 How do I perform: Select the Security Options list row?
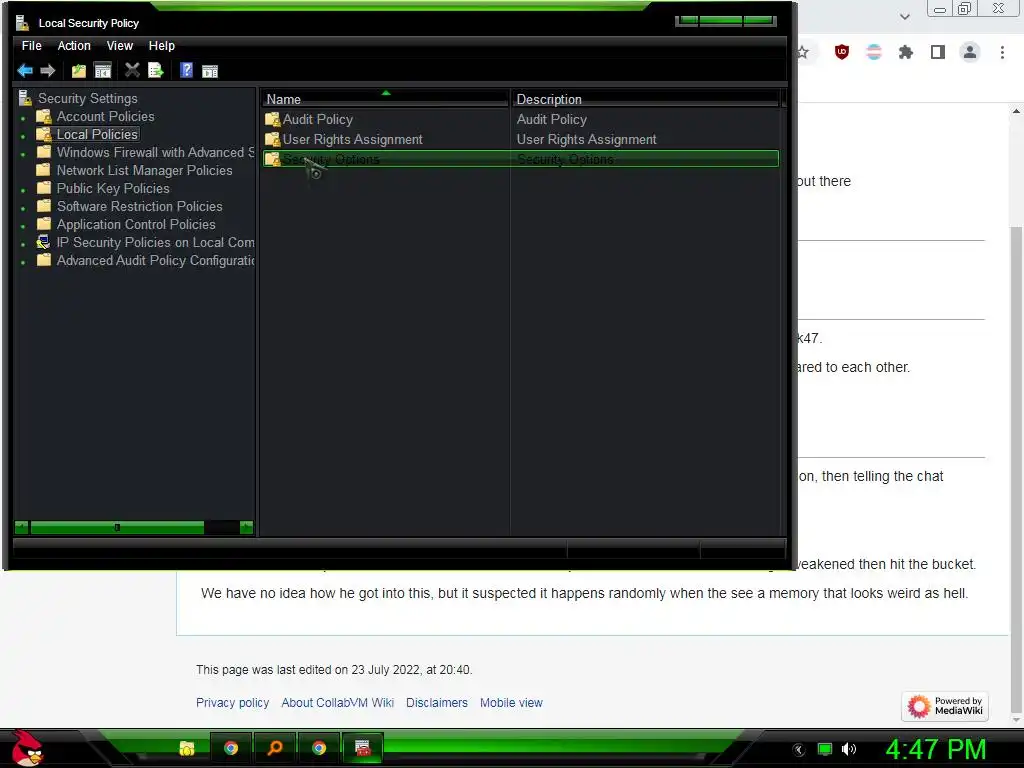pos(520,159)
